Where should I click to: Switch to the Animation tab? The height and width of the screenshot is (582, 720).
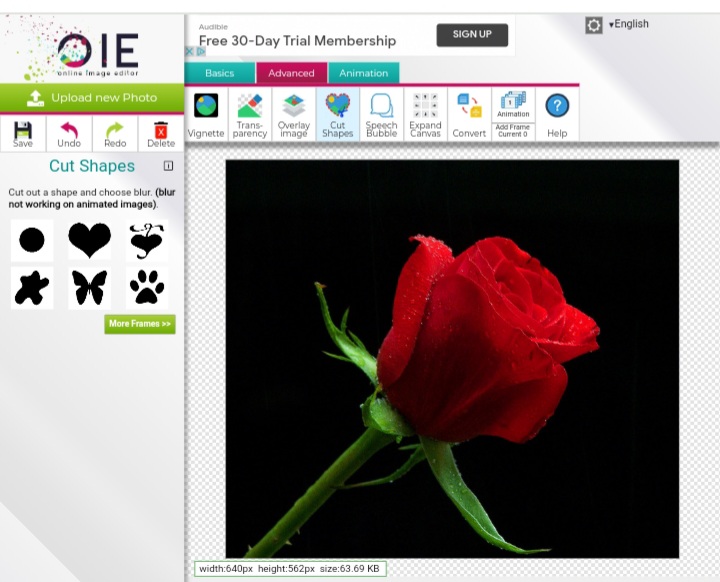[x=364, y=73]
